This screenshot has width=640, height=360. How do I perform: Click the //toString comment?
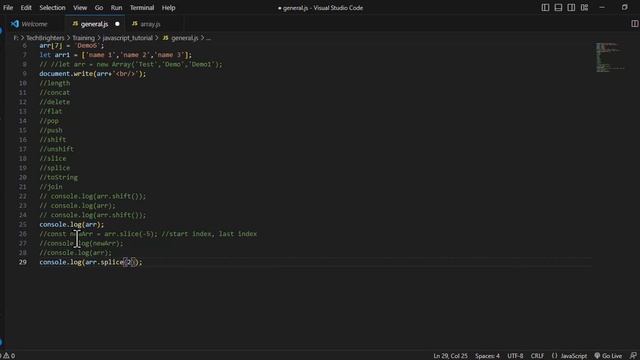point(58,177)
